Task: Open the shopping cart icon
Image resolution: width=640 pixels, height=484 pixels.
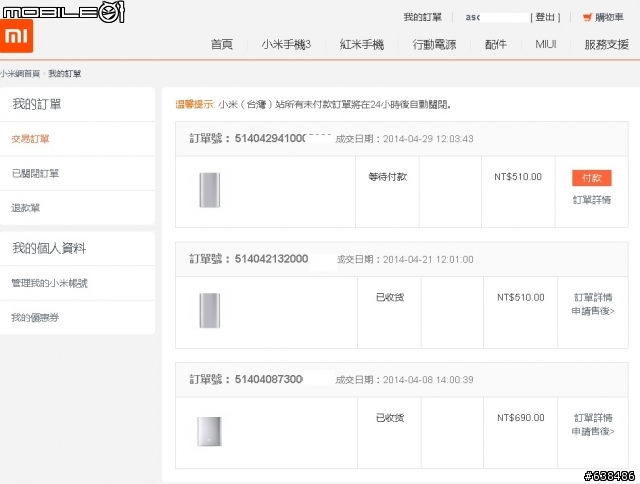Action: pyautogui.click(x=587, y=17)
